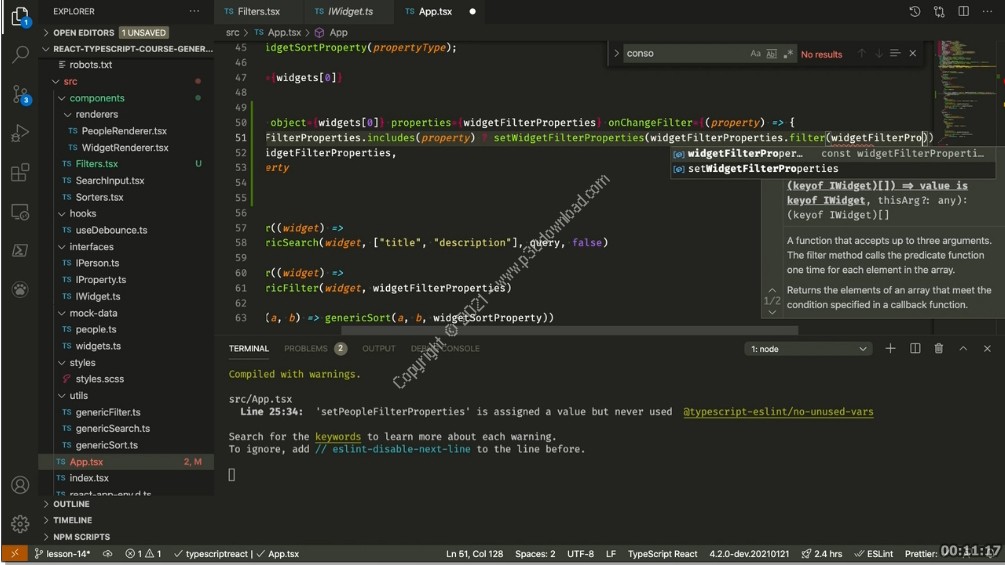Screen dimensions: 1005x565
Task: Open editor more actions ellipsis
Action: (x=988, y=12)
